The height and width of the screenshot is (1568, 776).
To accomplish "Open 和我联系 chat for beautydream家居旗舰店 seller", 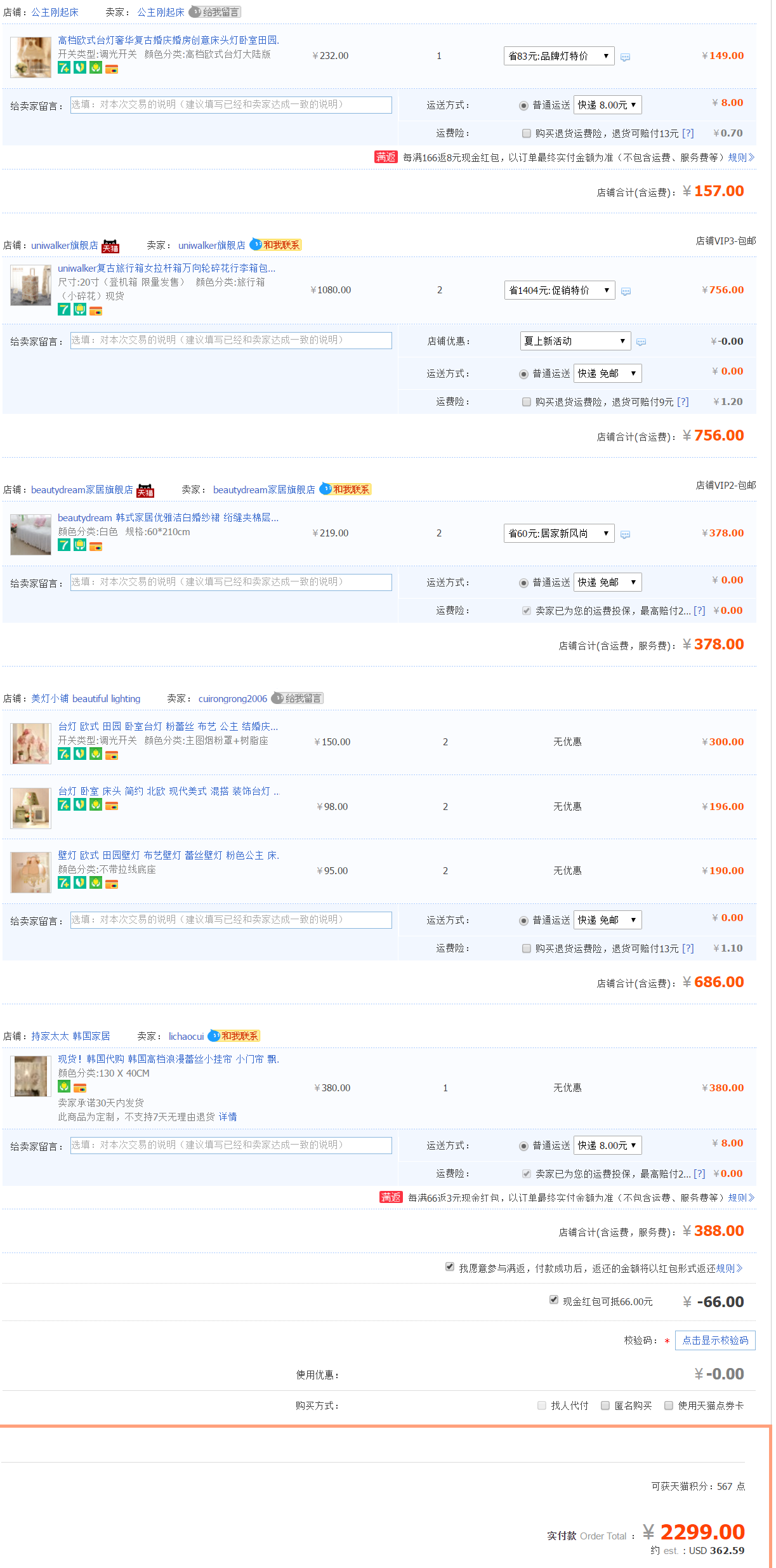I will pyautogui.click(x=345, y=489).
